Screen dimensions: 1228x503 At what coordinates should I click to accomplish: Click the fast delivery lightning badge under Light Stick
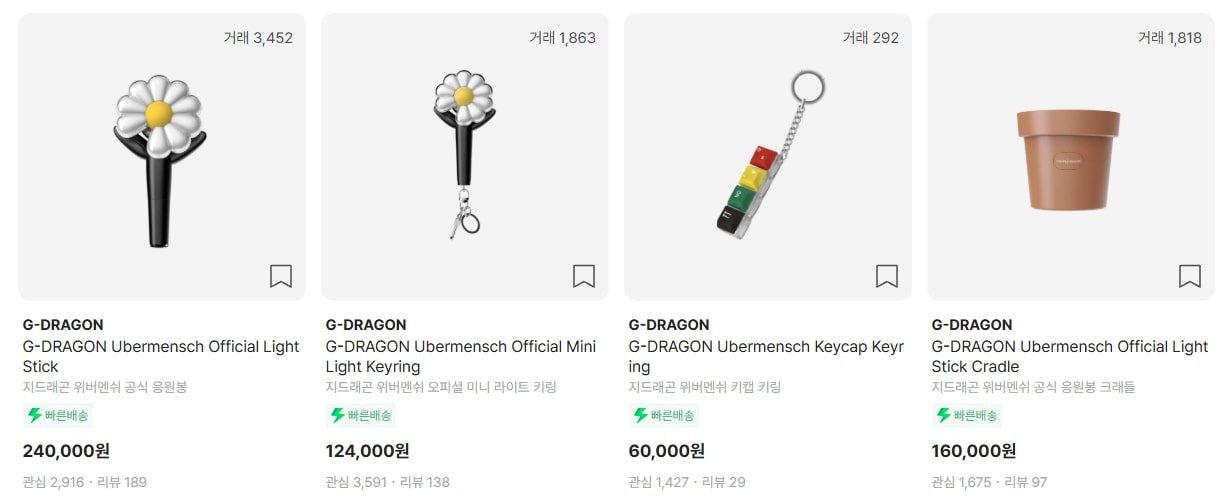(58, 415)
